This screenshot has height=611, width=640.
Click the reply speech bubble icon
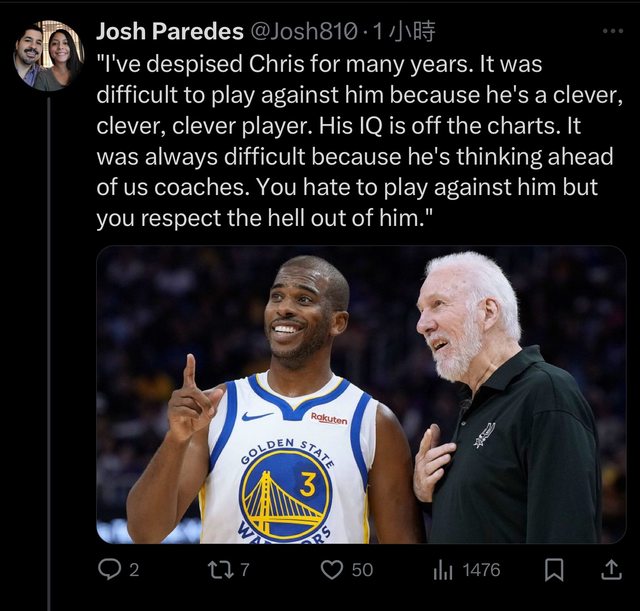click(108, 569)
